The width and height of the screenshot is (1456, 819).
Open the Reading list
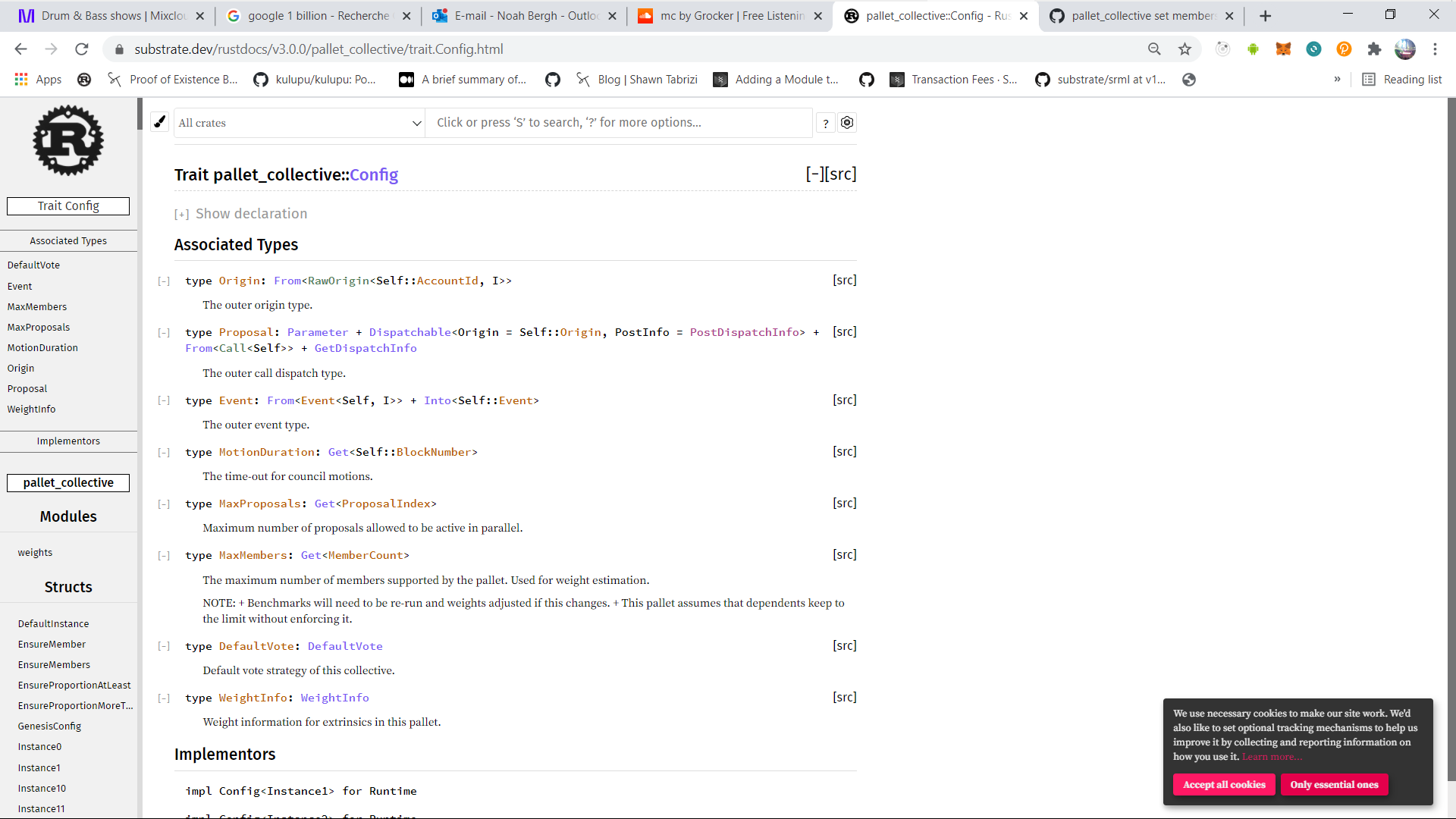(1402, 80)
